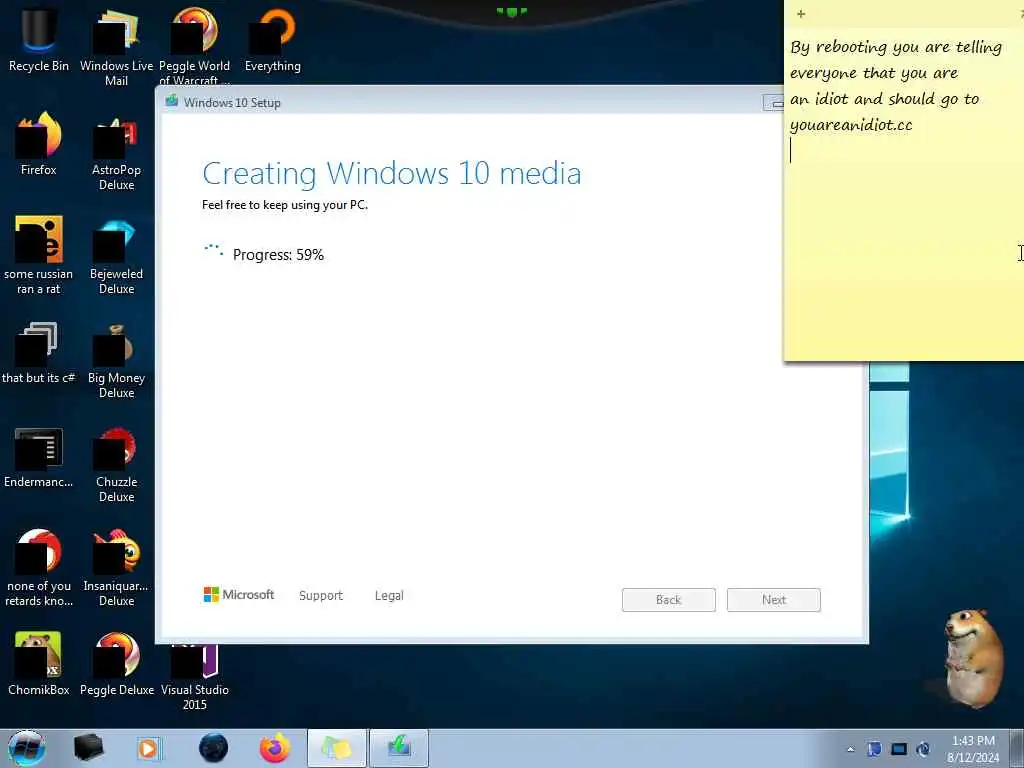
Task: Open Bejeweled Deluxe desktop shortcut
Action: tap(116, 255)
